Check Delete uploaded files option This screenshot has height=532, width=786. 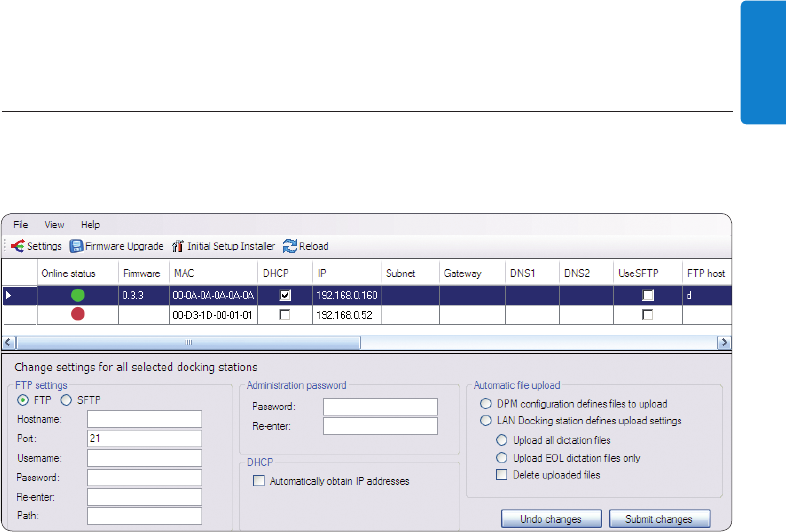[x=502, y=475]
